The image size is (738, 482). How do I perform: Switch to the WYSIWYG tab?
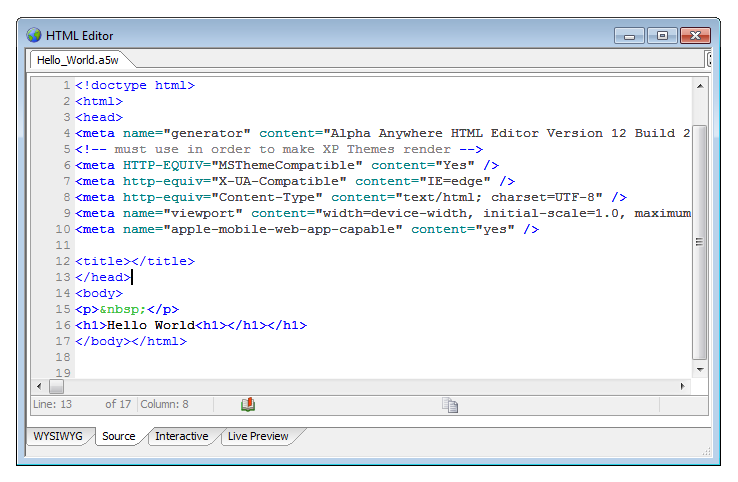pos(58,436)
